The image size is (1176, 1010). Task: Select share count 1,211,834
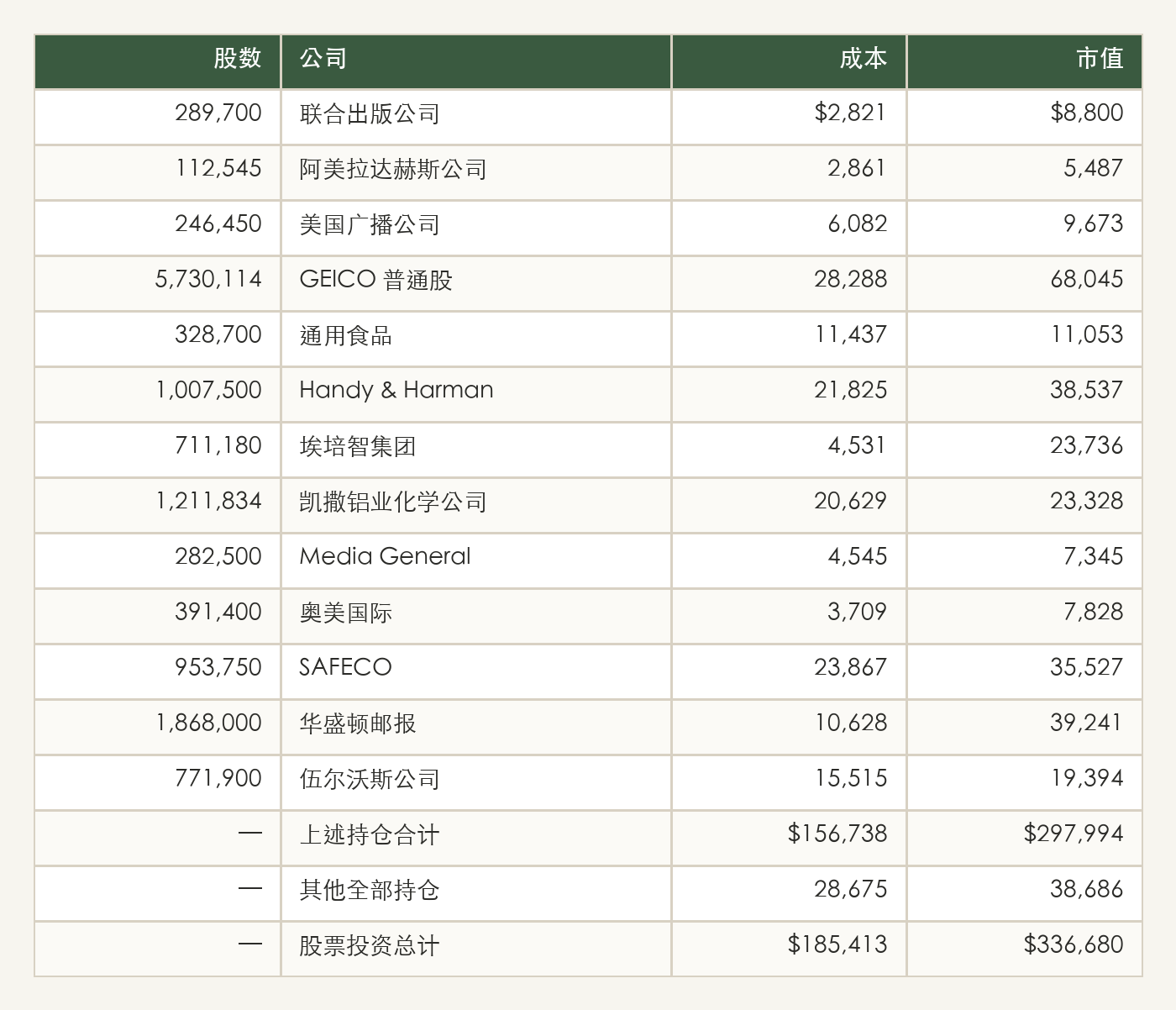tap(208, 502)
